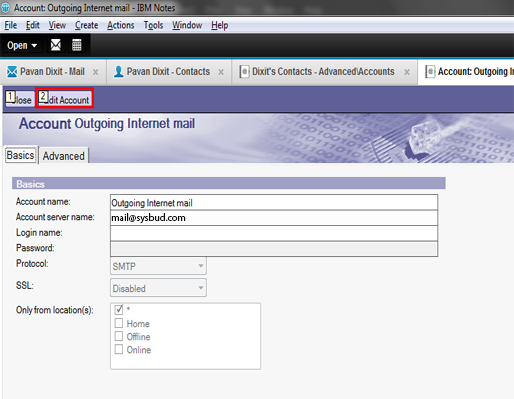Click the Pavan Dixit - Contacts person icon
This screenshot has height=399, width=514.
coord(118,72)
